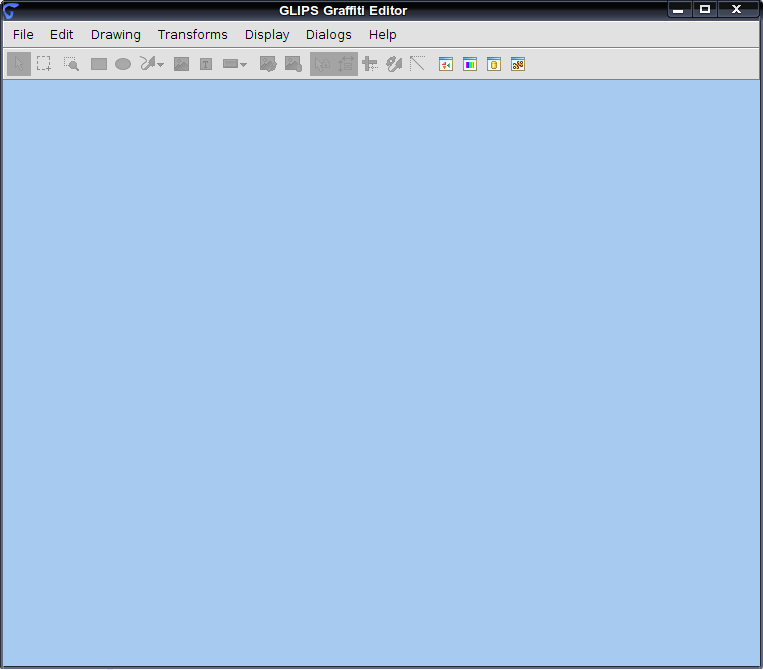Open the connected nodes dialog icon

coord(518,64)
